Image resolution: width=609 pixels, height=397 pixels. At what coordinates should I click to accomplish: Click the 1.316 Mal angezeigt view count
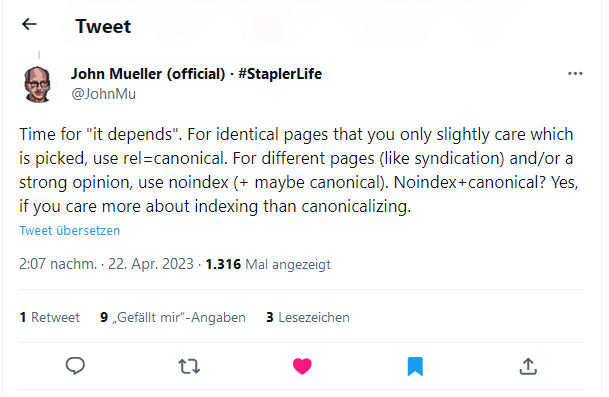click(x=268, y=265)
